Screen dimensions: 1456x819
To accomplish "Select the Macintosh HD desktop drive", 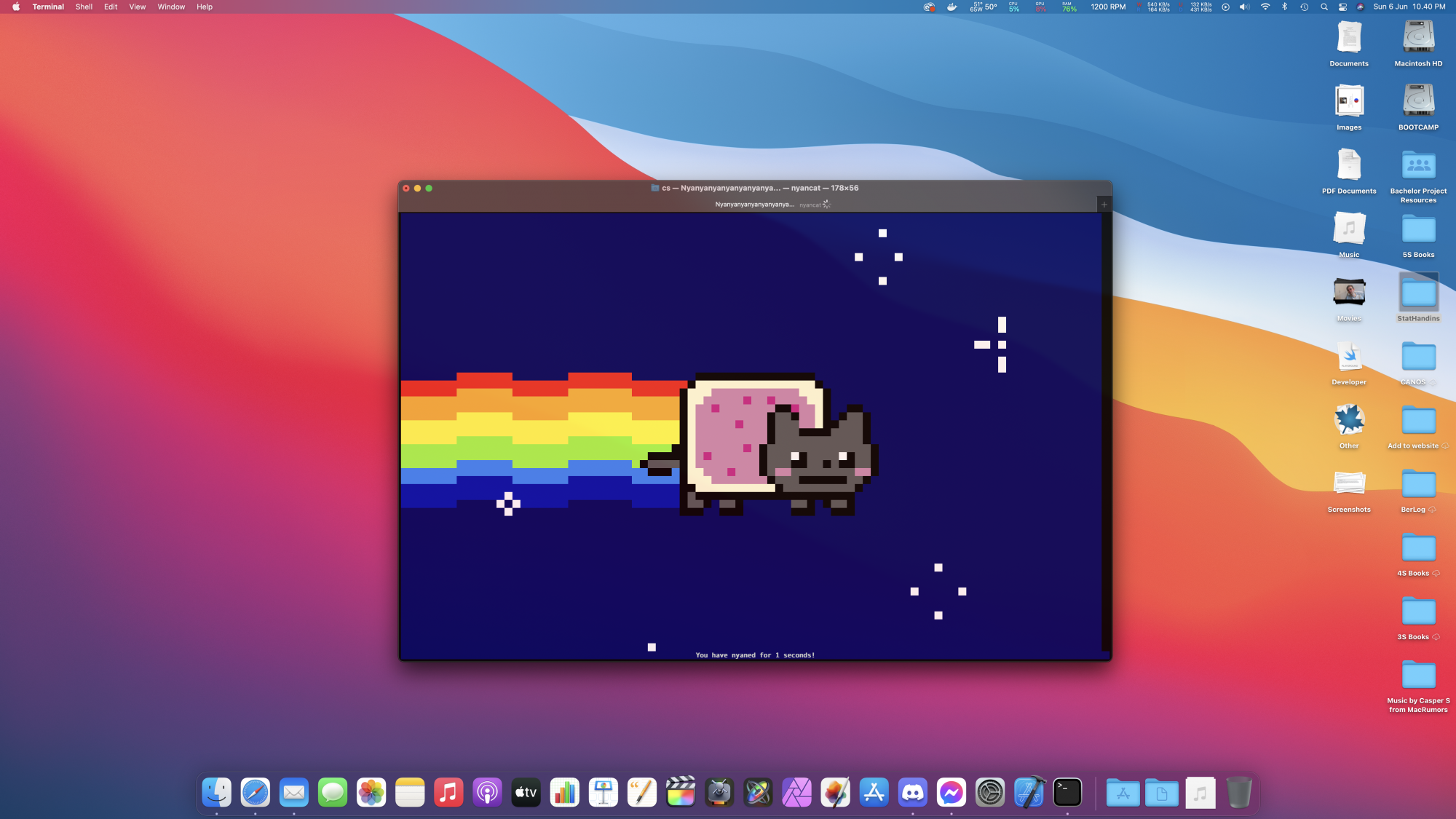I will click(1418, 44).
